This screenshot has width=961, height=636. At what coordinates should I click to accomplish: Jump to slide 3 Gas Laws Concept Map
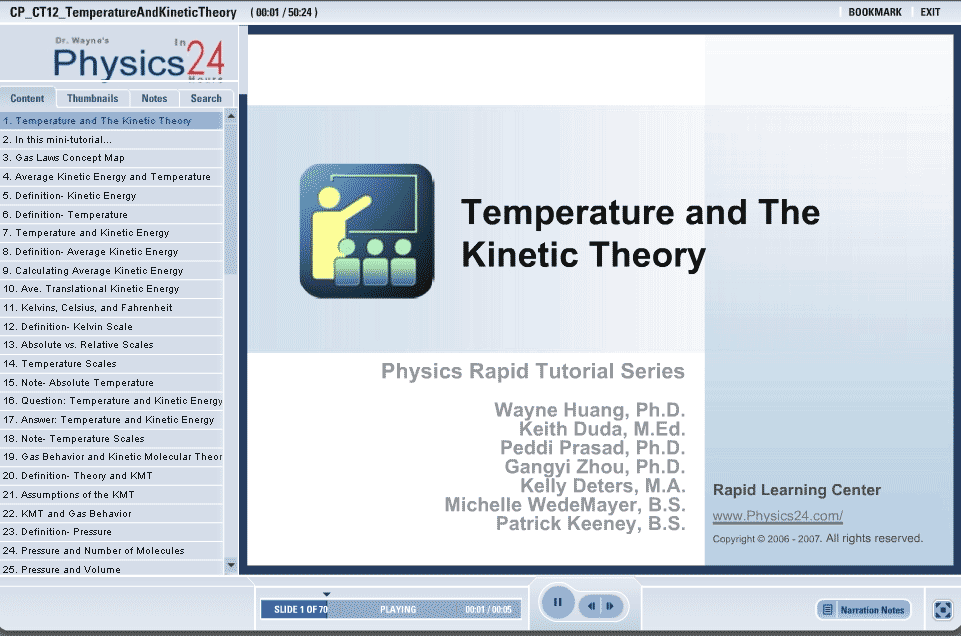(x=70, y=158)
